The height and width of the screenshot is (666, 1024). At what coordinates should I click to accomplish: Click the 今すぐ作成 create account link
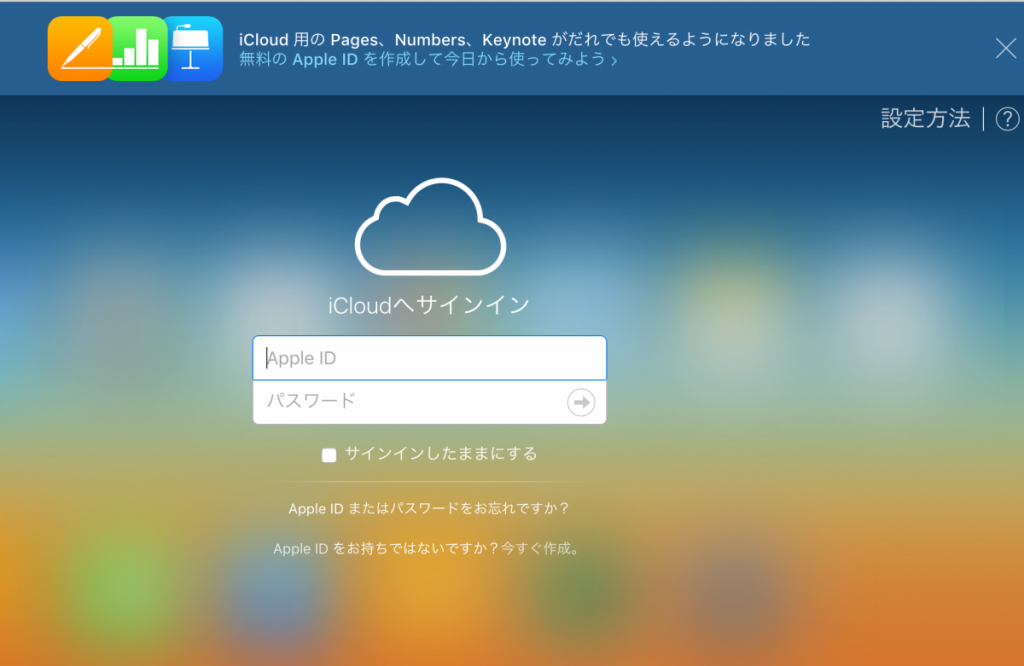pos(540,548)
